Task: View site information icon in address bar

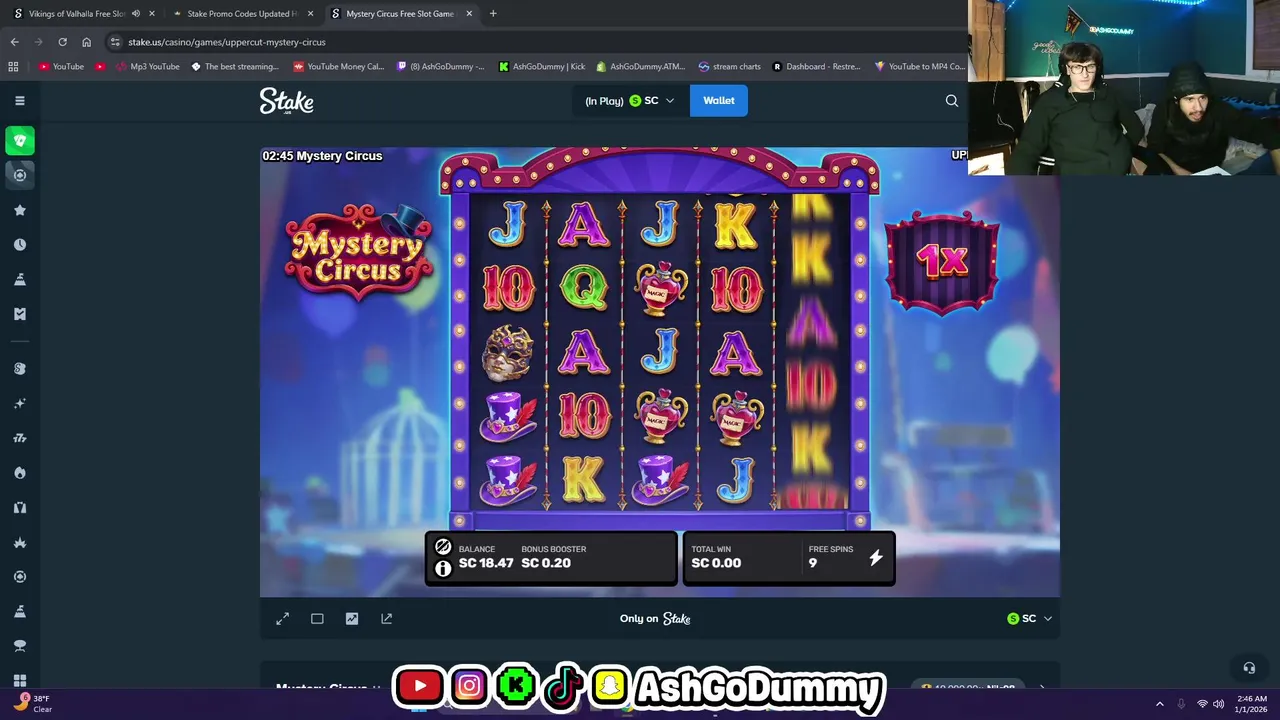Action: [116, 42]
